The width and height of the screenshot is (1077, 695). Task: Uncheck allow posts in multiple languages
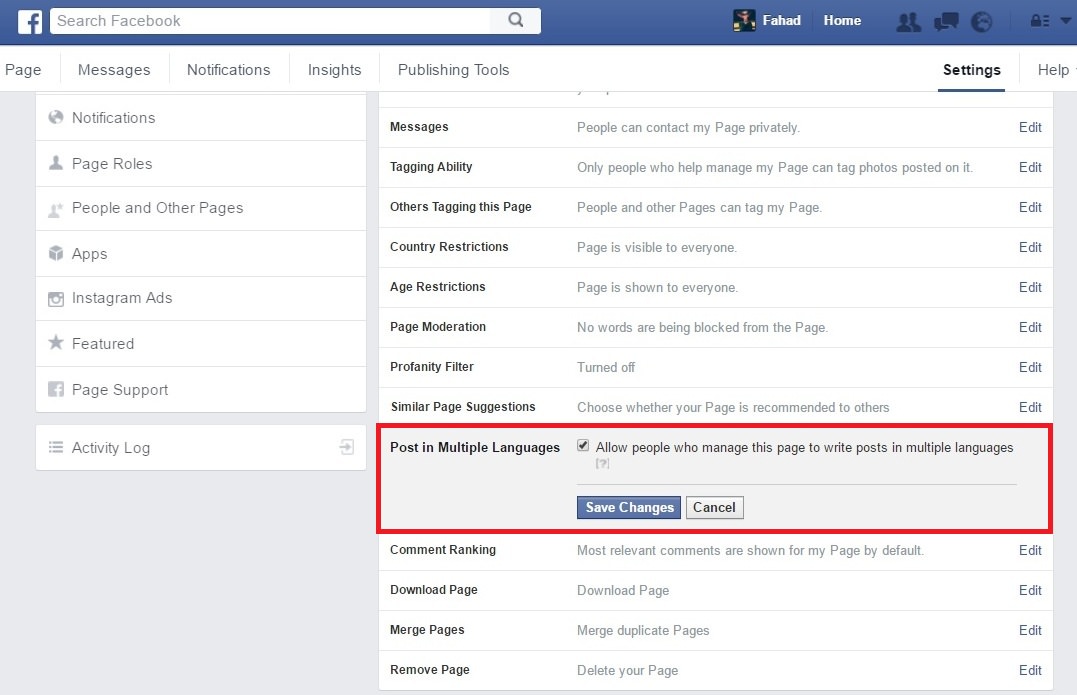click(583, 446)
